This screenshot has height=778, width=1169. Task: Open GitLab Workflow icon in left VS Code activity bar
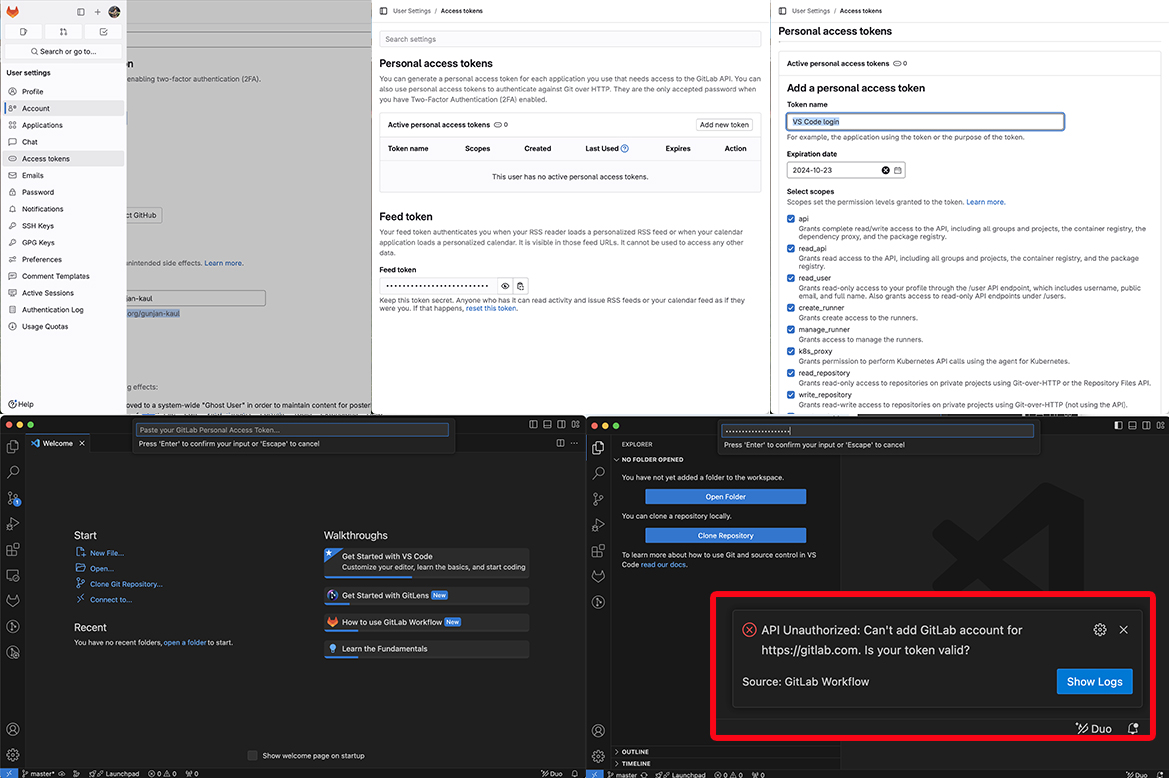coord(13,601)
